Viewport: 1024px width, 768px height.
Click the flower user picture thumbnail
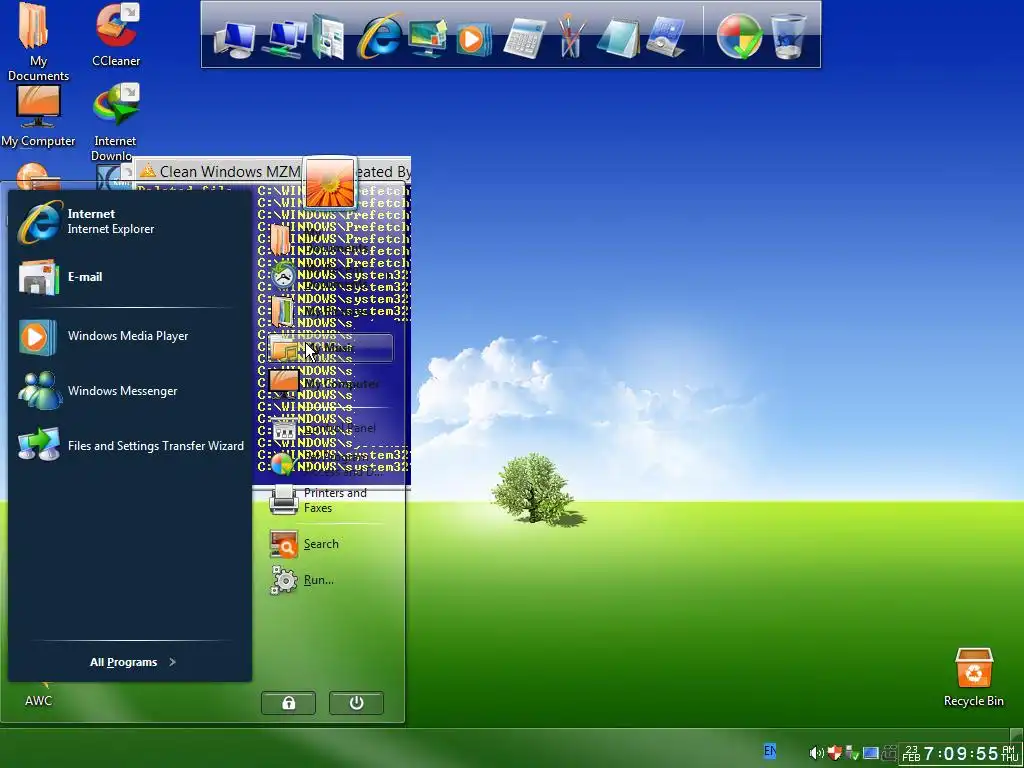click(330, 182)
